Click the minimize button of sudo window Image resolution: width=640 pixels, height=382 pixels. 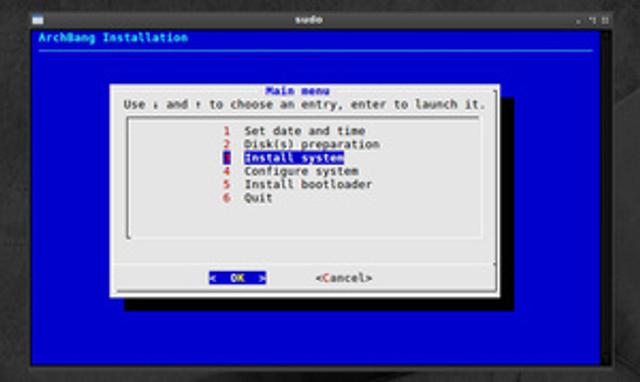pos(579,20)
